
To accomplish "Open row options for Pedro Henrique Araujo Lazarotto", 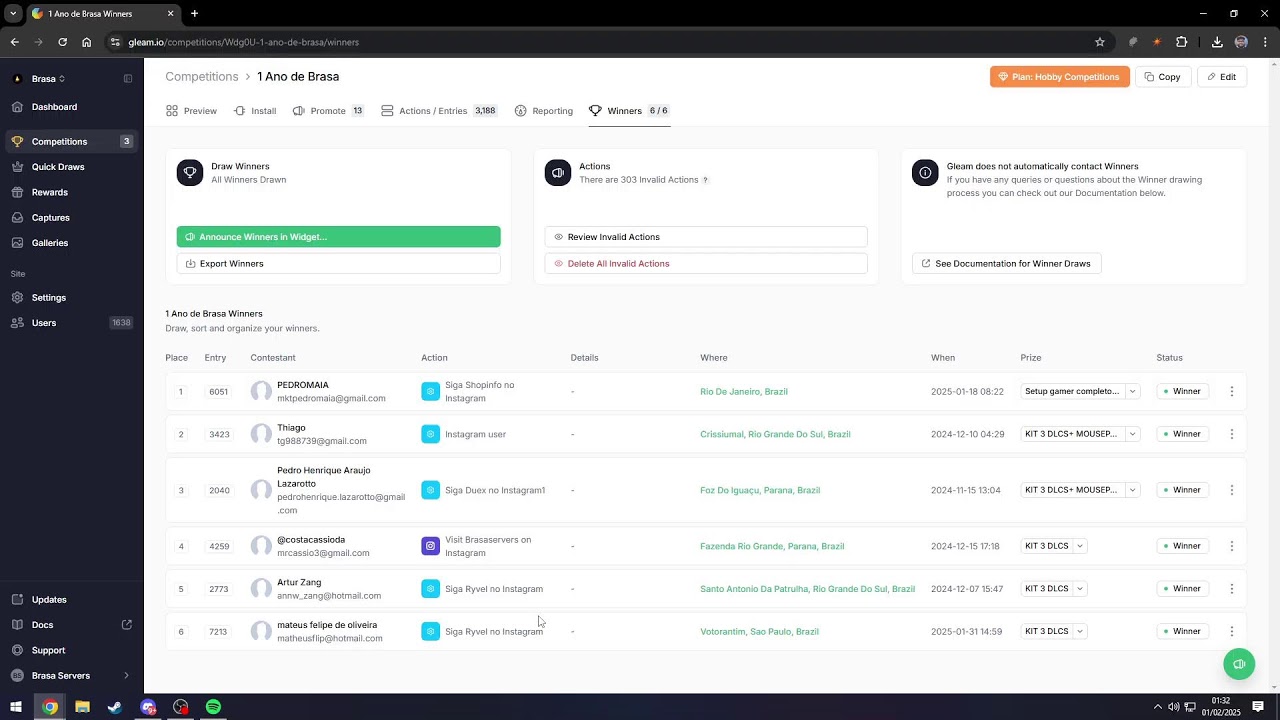I will [1231, 490].
